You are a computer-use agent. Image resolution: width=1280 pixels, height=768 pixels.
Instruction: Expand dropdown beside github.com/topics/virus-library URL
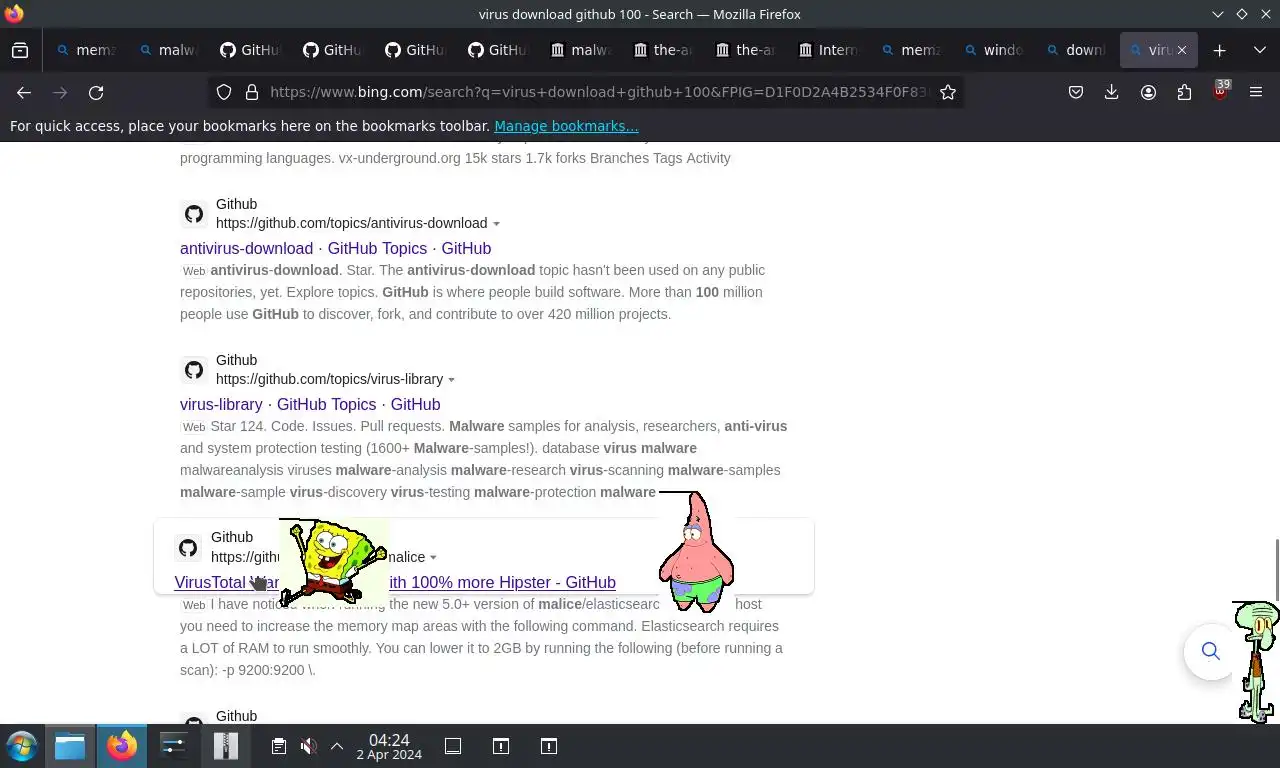tap(451, 380)
